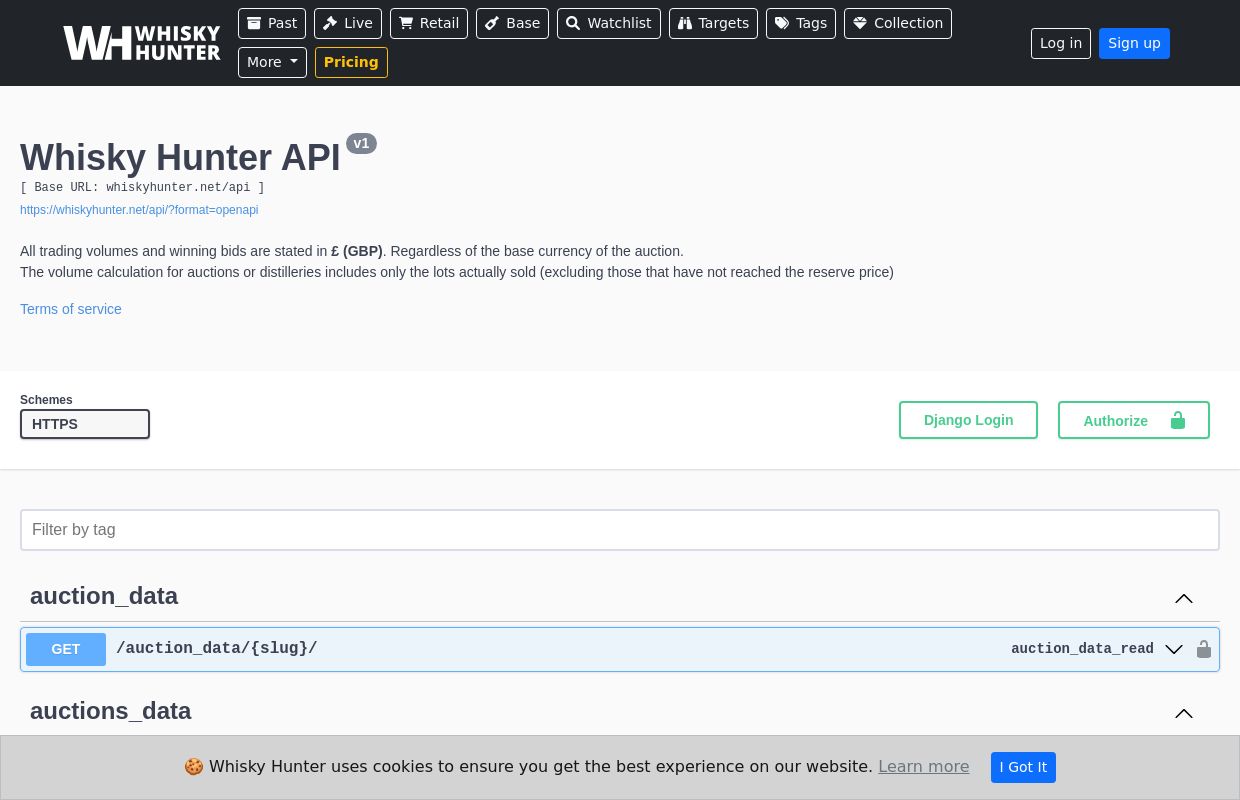Click the Sign up button
The width and height of the screenshot is (1240, 800).
1134,43
